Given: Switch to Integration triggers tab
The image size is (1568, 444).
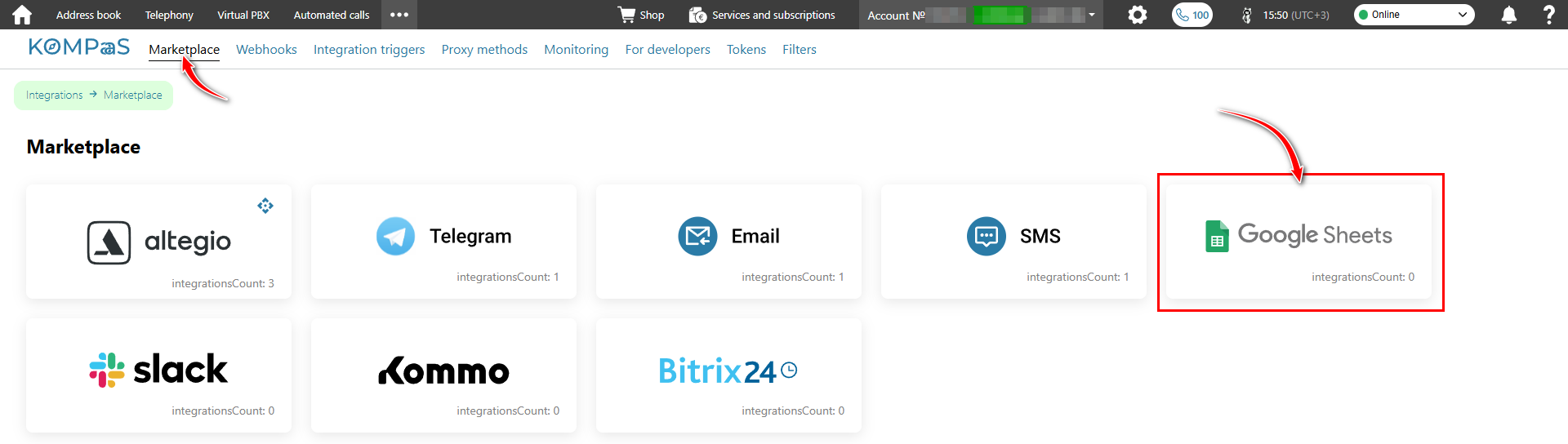Looking at the screenshot, I should [x=369, y=50].
